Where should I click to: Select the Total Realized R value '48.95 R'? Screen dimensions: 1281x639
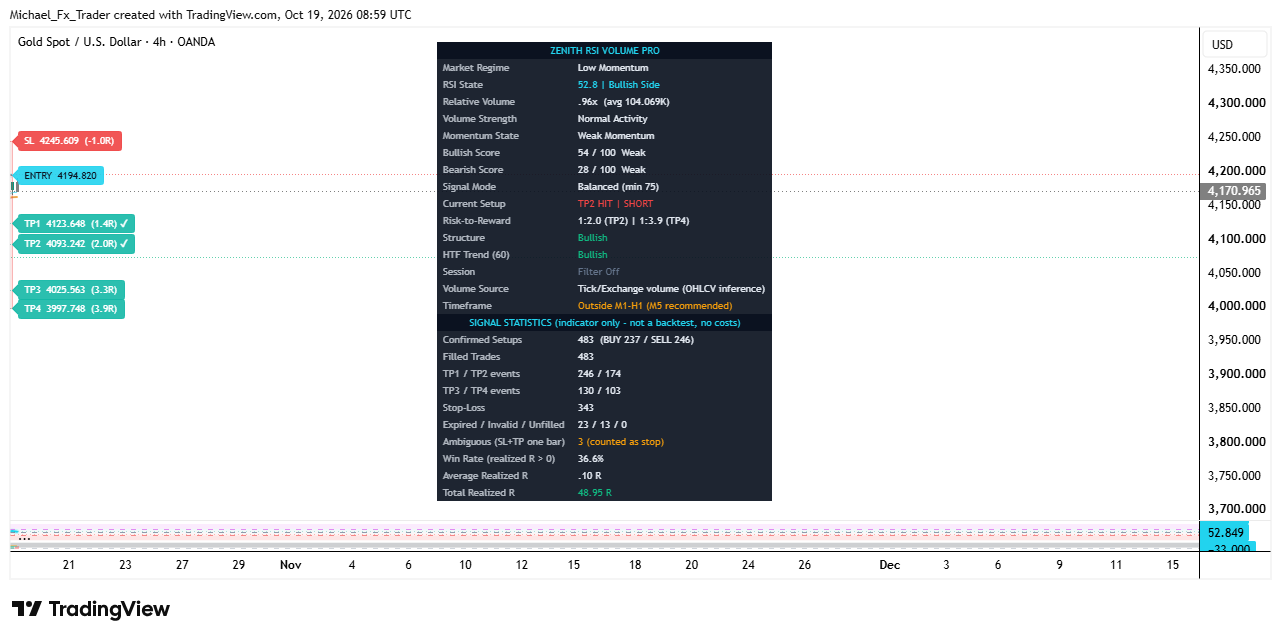point(595,493)
